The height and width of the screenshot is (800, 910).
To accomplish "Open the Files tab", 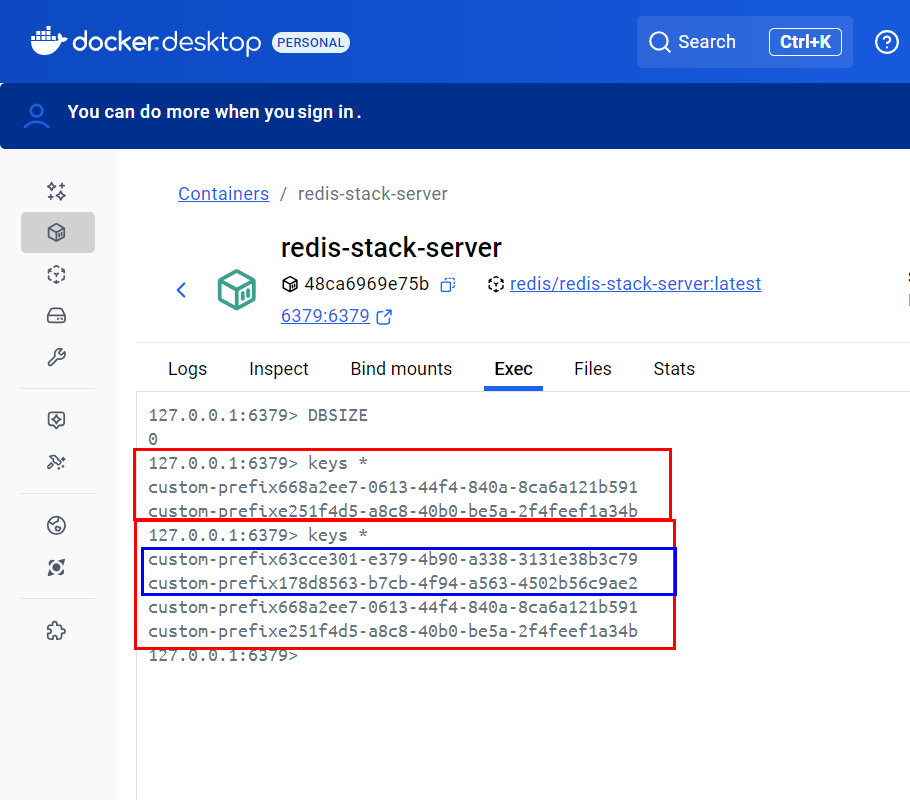I will click(592, 369).
